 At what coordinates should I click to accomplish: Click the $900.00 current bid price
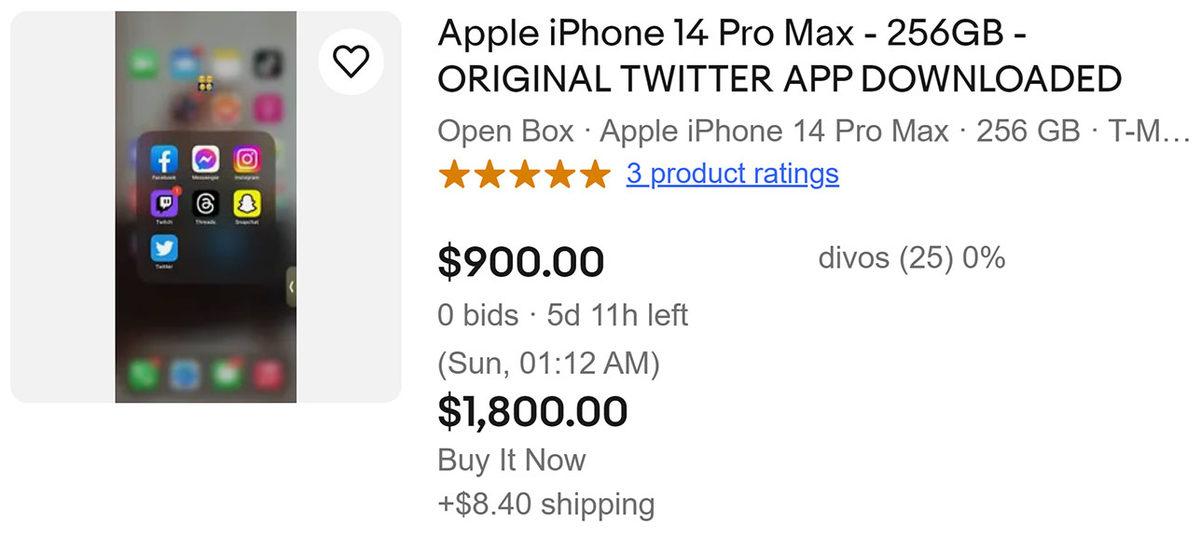521,262
